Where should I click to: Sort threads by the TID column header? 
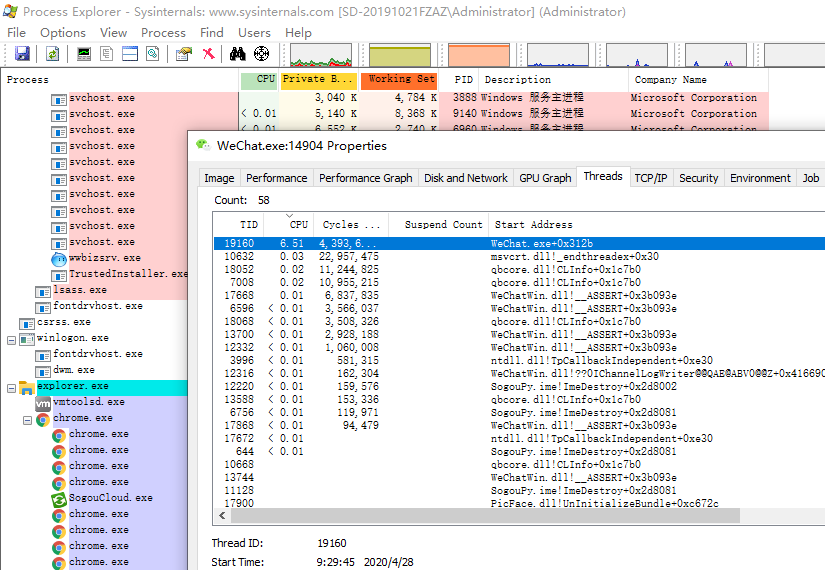coord(248,225)
